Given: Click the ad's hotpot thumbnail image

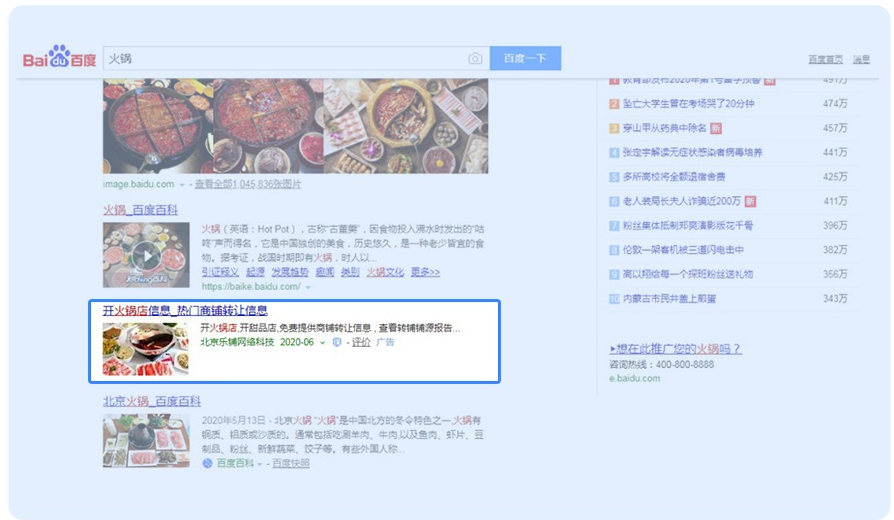Looking at the screenshot, I should pos(145,349).
